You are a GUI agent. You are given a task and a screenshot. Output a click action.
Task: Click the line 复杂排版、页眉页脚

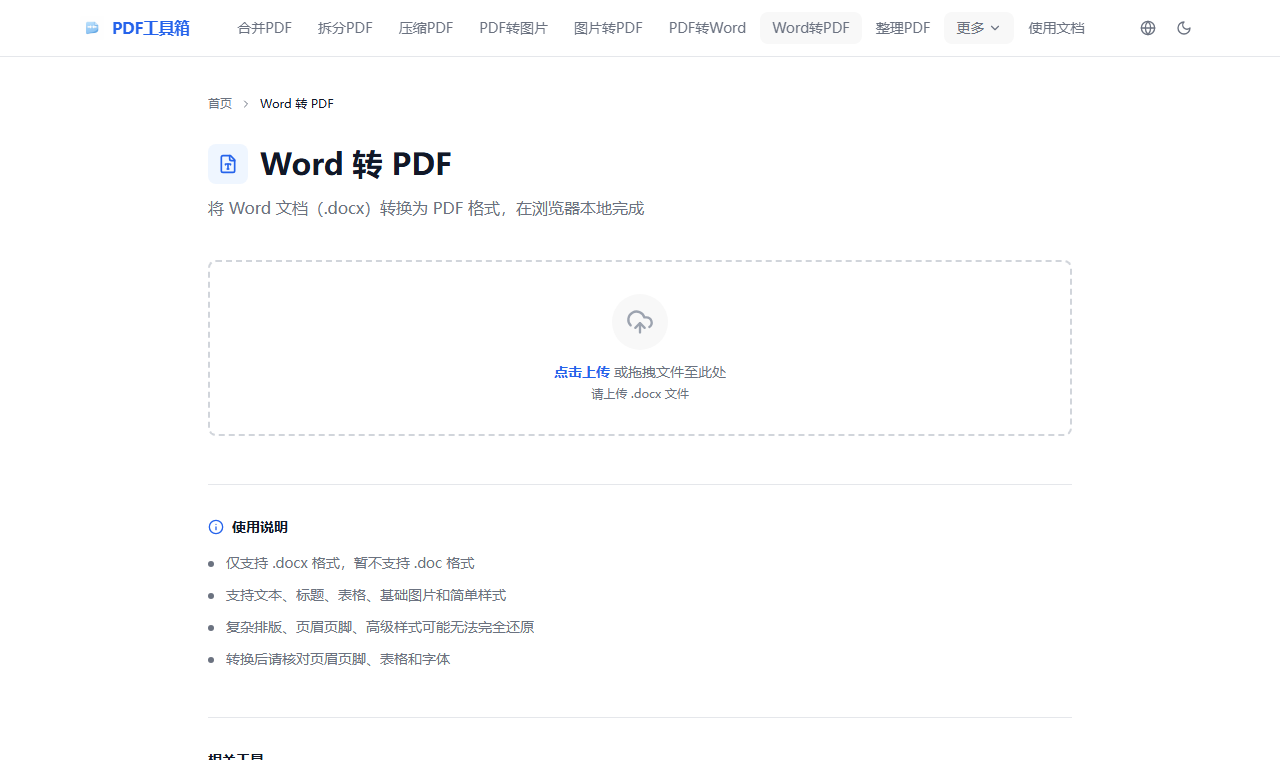coord(380,627)
